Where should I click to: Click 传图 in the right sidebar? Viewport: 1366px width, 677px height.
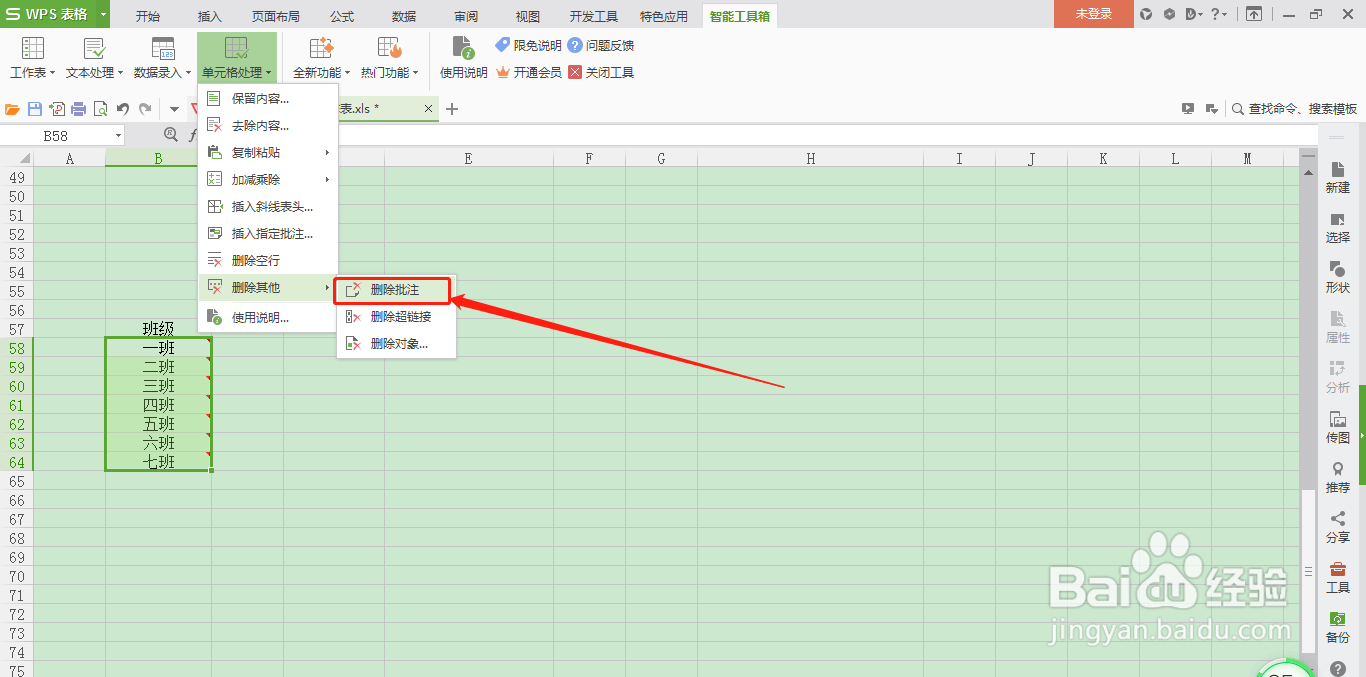pyautogui.click(x=1337, y=428)
